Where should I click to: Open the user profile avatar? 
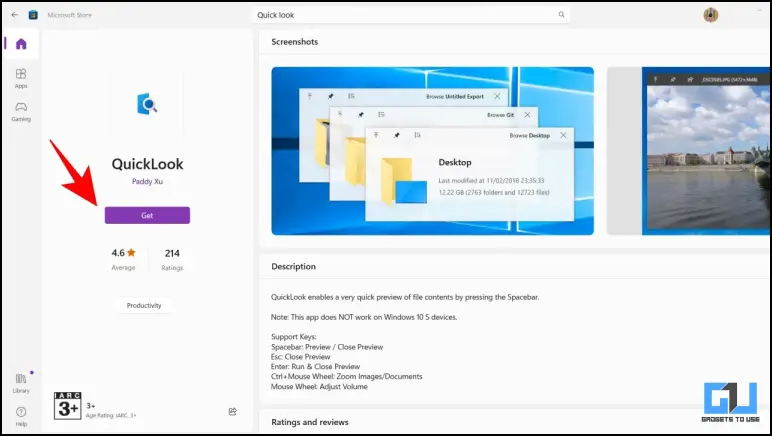(710, 15)
